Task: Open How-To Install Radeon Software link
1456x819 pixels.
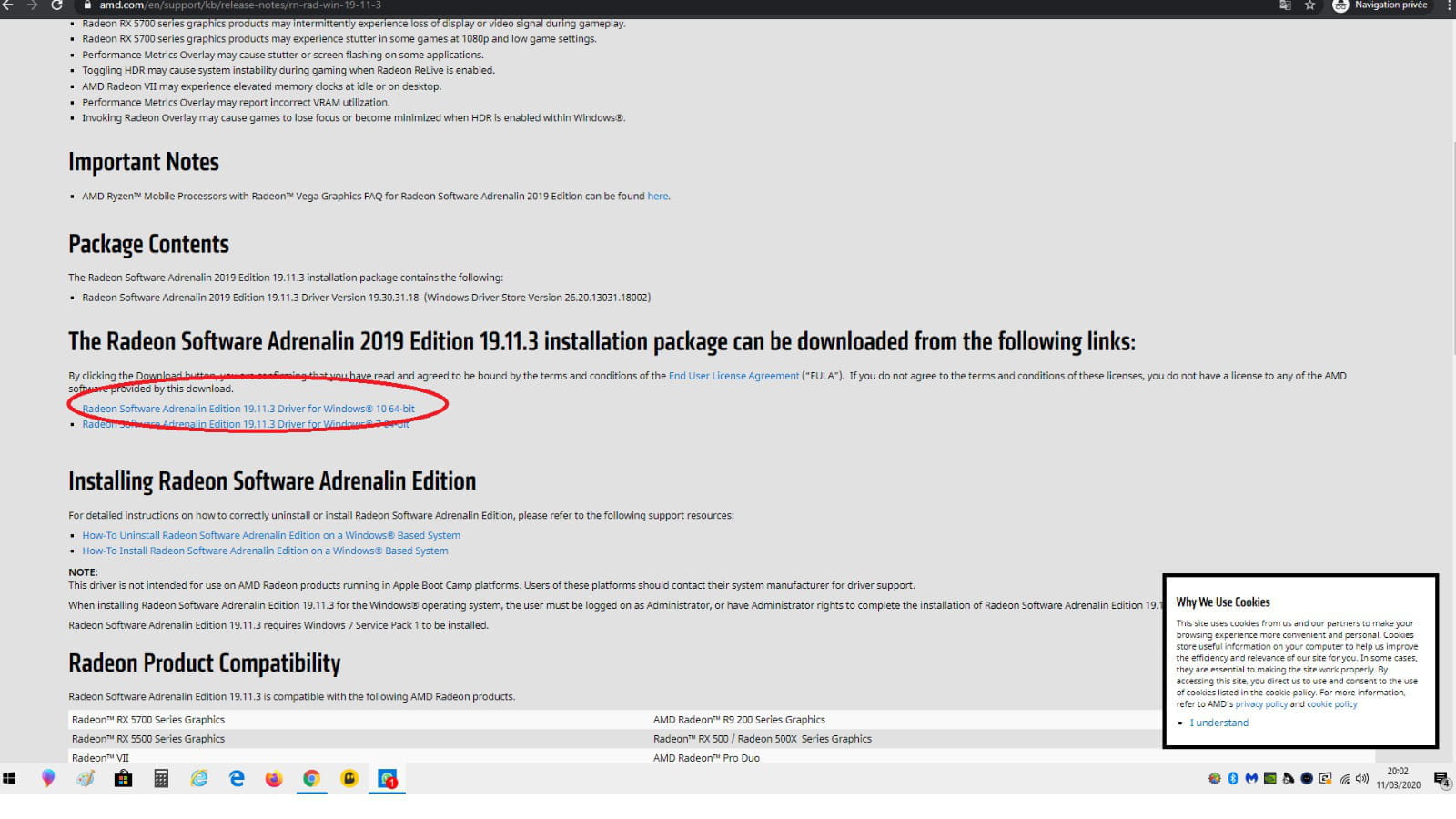Action: click(x=265, y=551)
